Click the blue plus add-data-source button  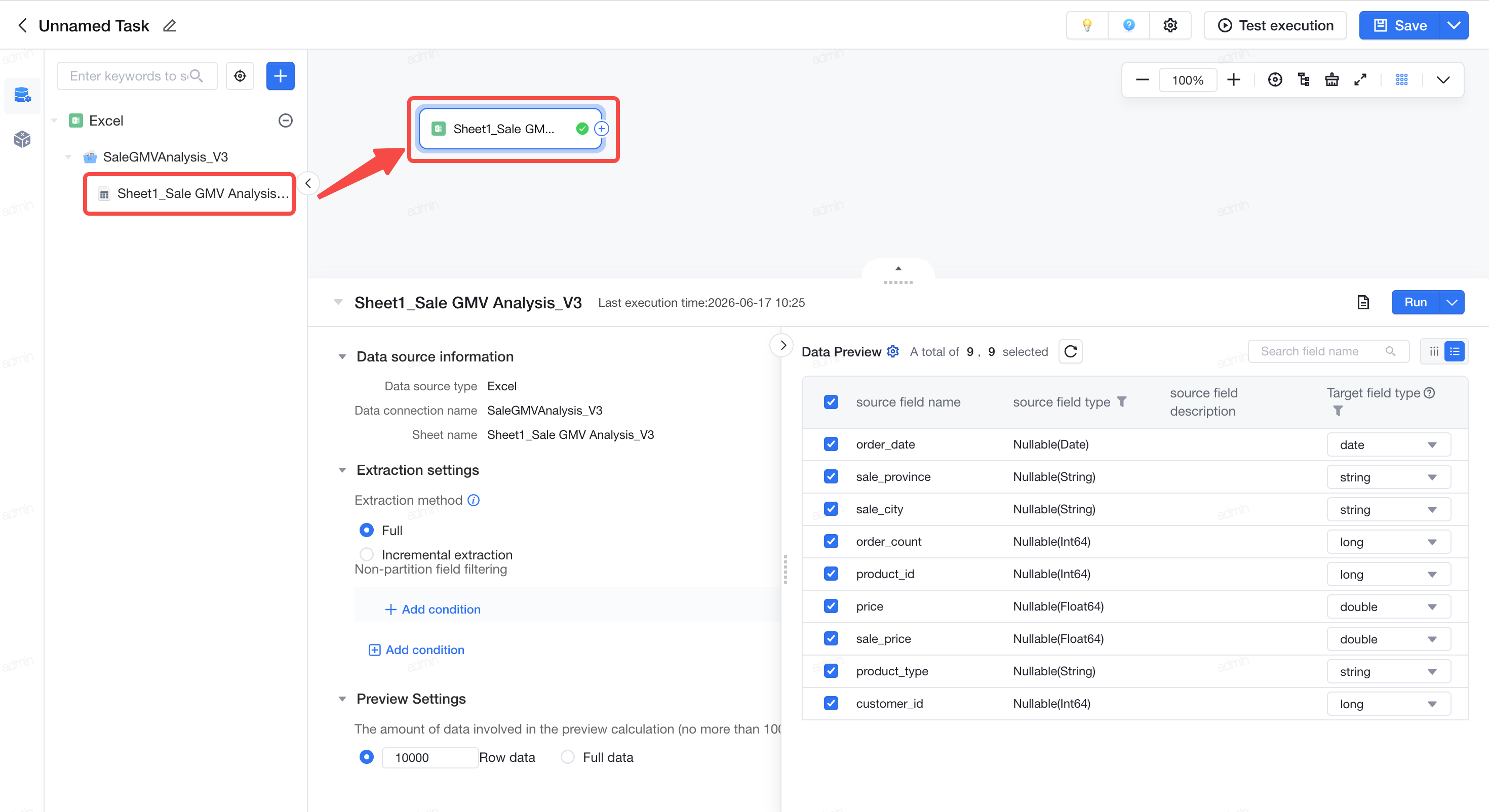pos(281,76)
